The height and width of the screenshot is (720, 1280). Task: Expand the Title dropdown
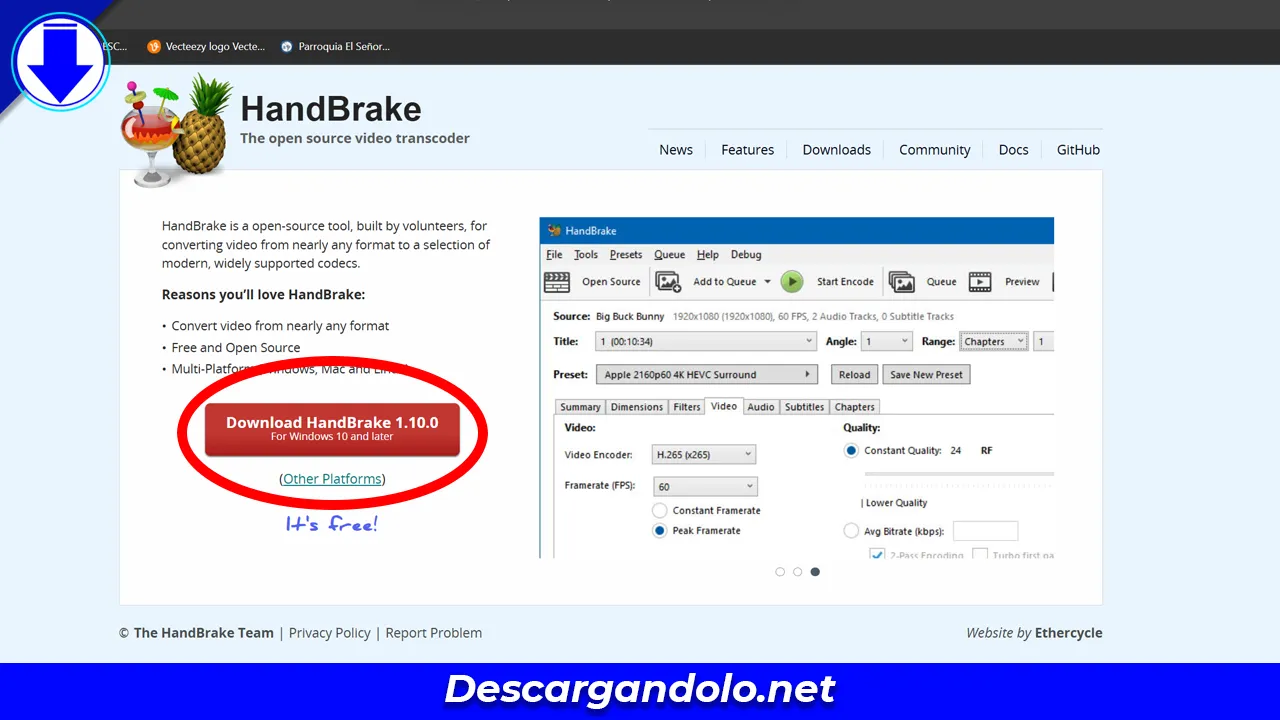706,342
